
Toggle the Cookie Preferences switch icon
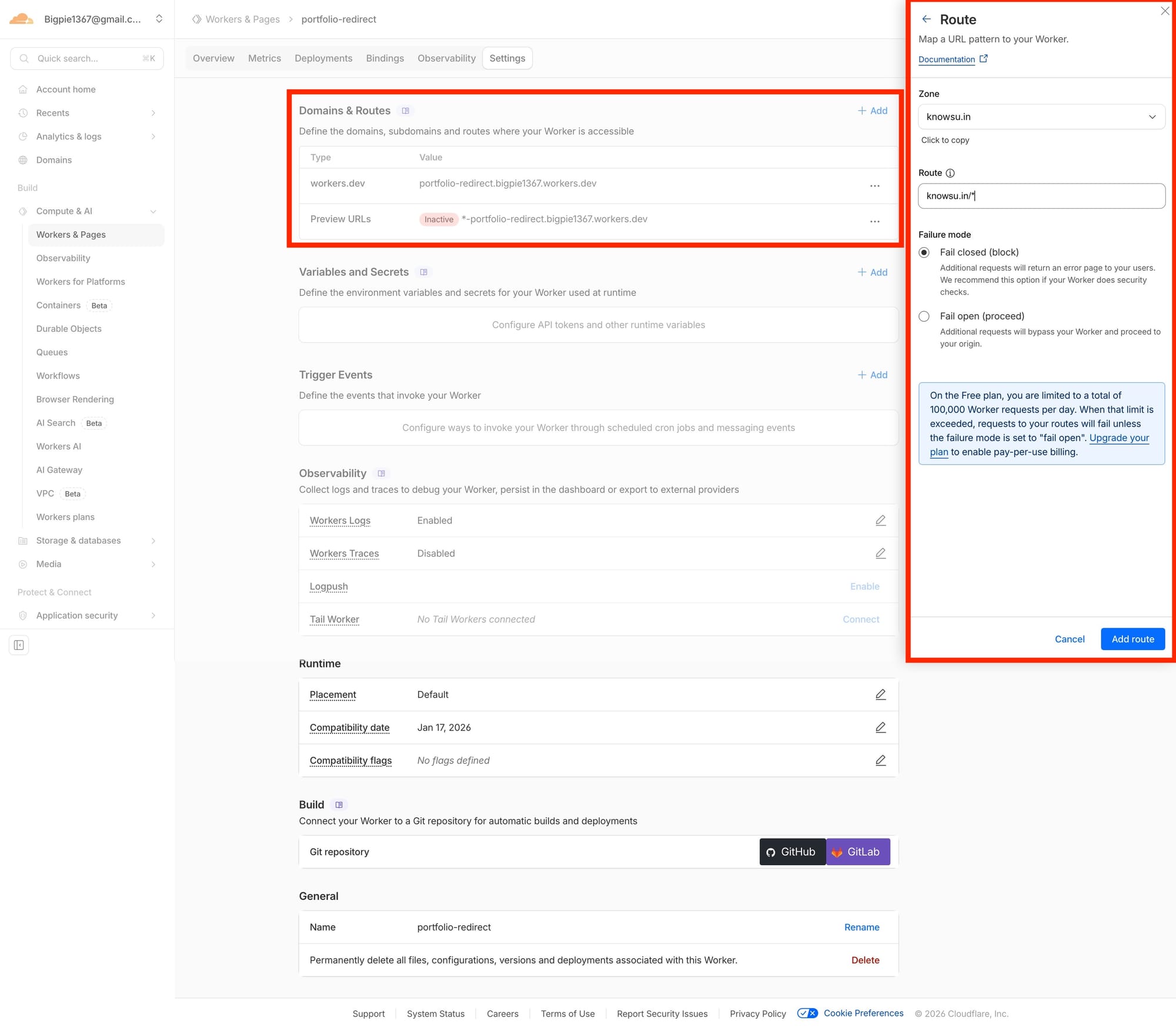(807, 1013)
